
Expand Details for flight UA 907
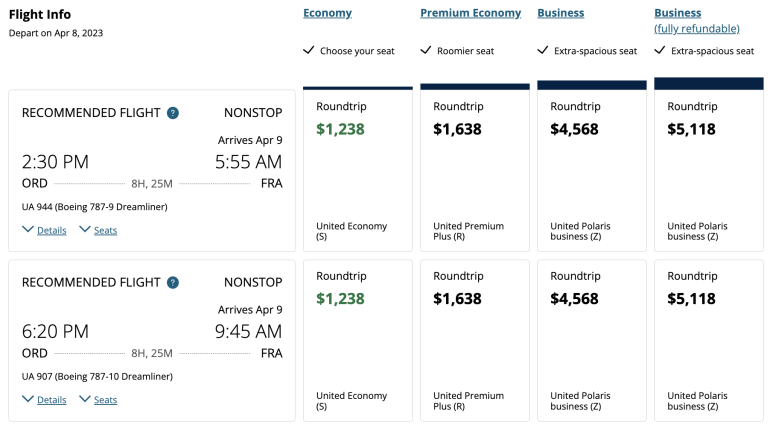click(x=44, y=400)
